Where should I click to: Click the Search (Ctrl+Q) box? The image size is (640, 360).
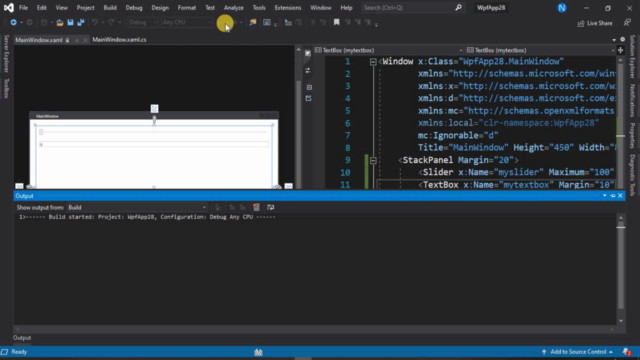(x=412, y=7)
